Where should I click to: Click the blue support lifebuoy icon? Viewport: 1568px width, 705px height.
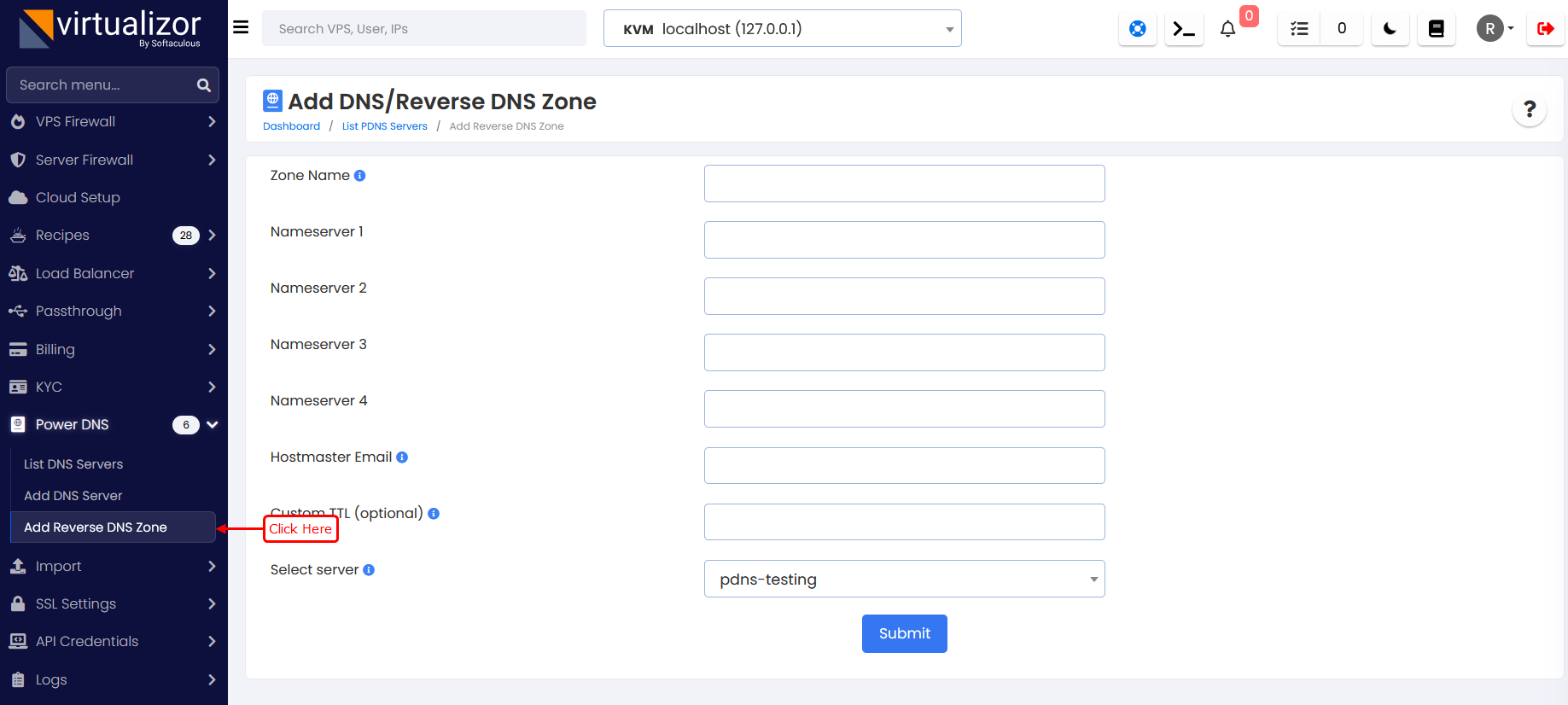tap(1137, 29)
